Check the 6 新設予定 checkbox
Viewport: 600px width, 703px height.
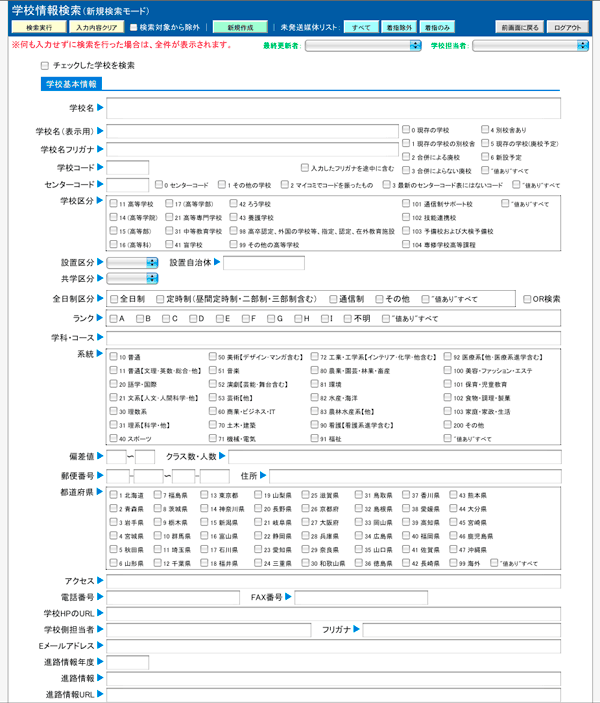(x=485, y=157)
